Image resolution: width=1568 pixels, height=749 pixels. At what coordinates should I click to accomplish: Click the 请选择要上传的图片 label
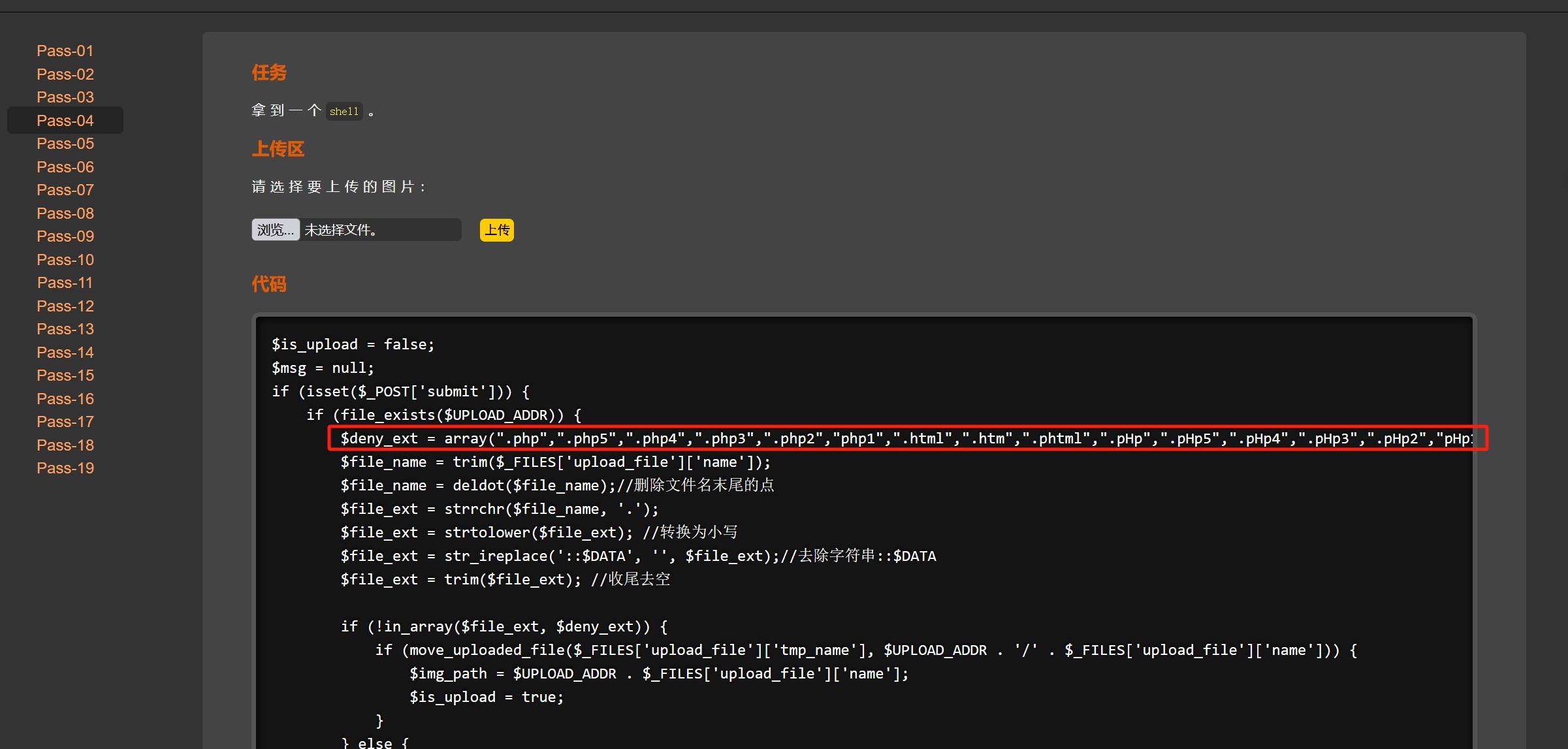coord(339,187)
